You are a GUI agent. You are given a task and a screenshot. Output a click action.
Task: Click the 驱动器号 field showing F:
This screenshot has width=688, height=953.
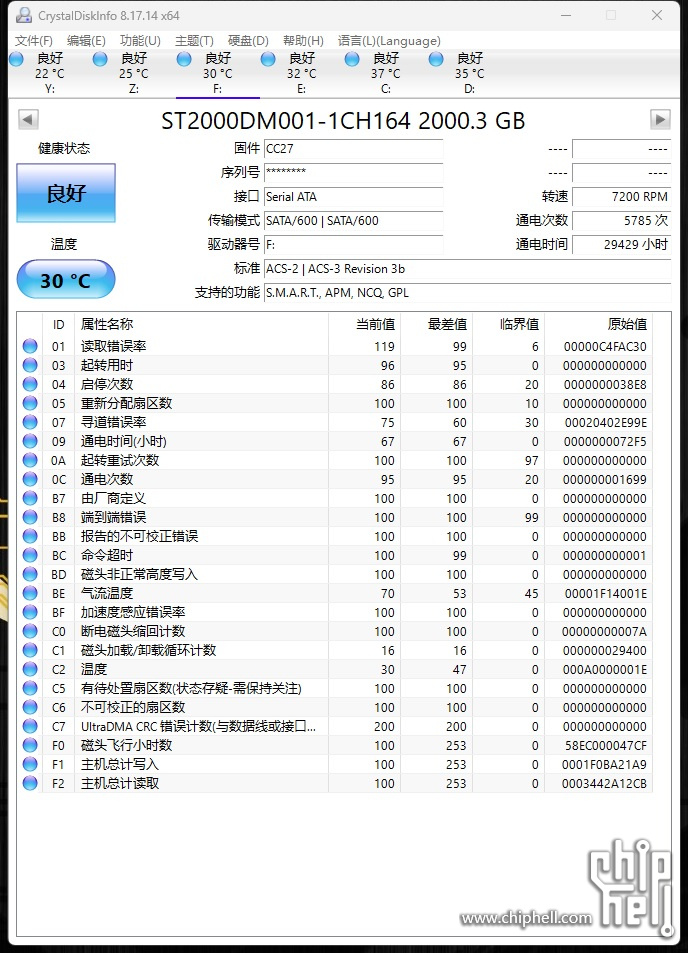coord(354,244)
